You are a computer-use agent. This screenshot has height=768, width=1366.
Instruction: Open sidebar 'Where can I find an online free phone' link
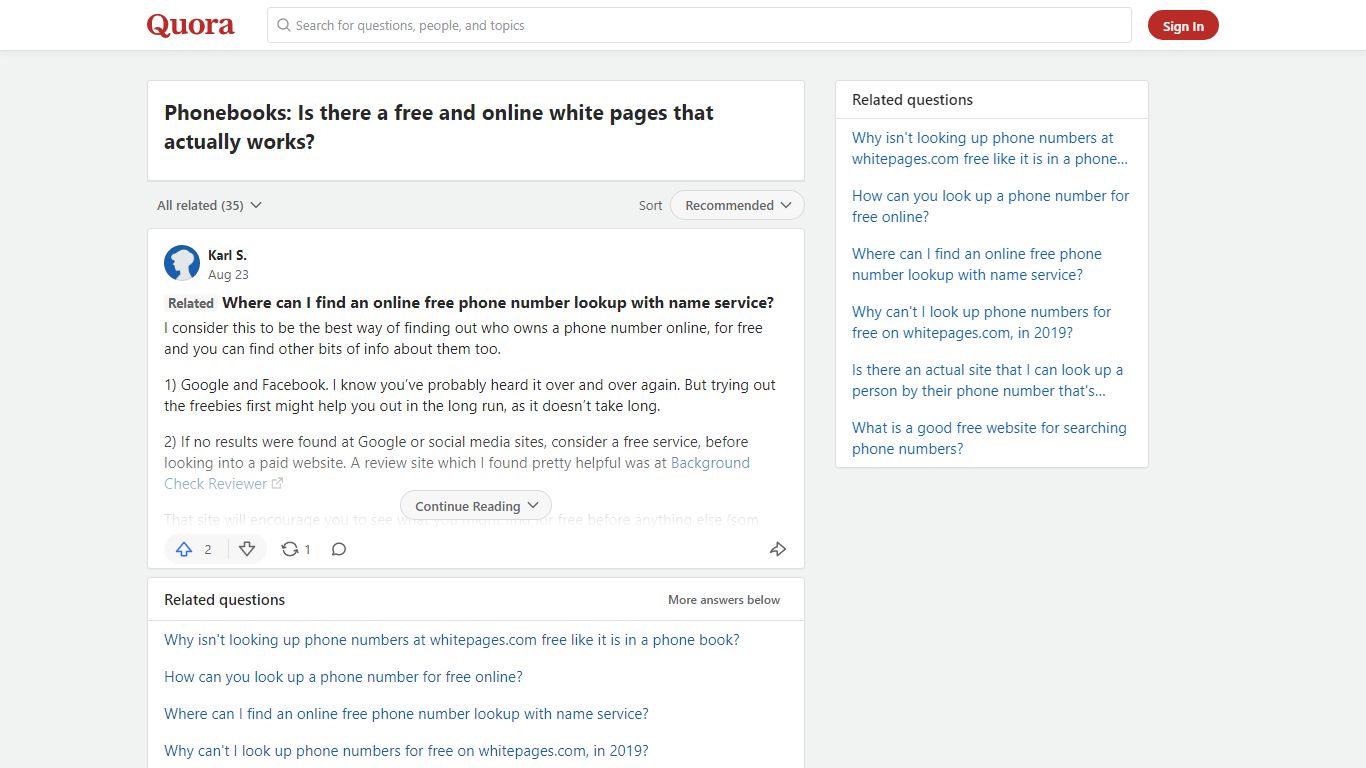click(977, 264)
